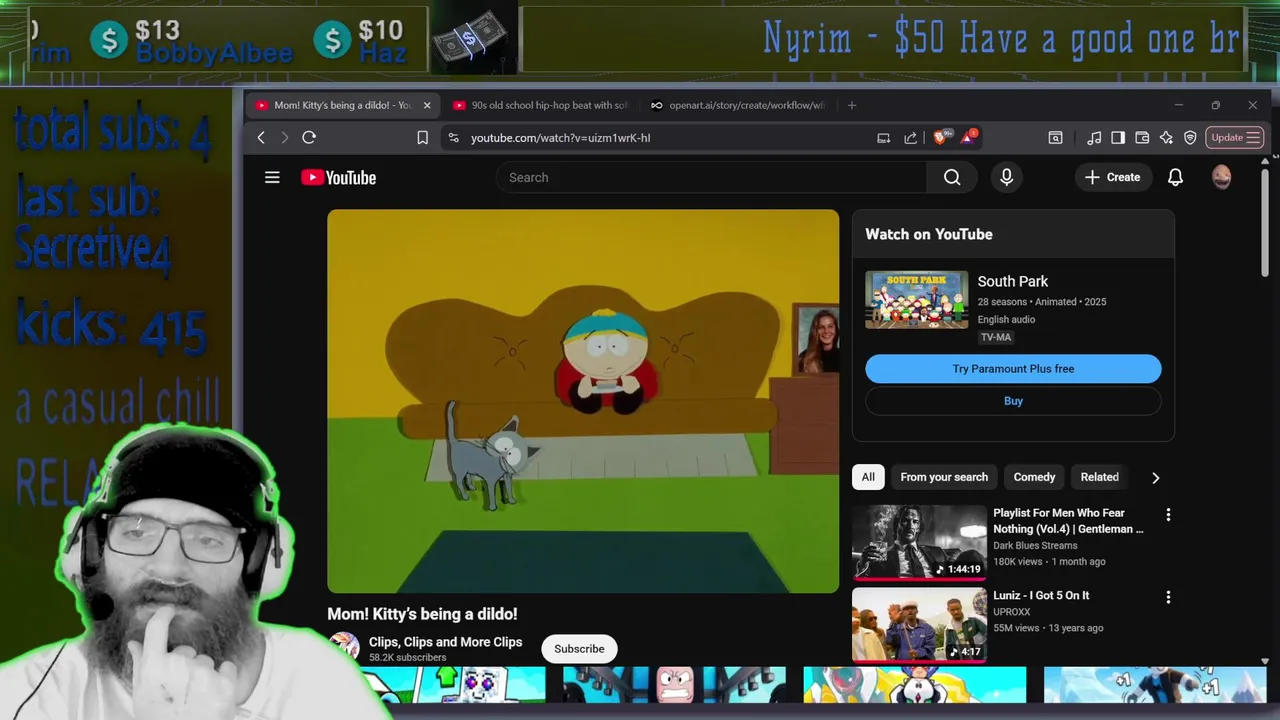Click the video title "Mom! Kitty's being a dildo!"
Viewport: 1280px width, 720px height.
coord(422,614)
